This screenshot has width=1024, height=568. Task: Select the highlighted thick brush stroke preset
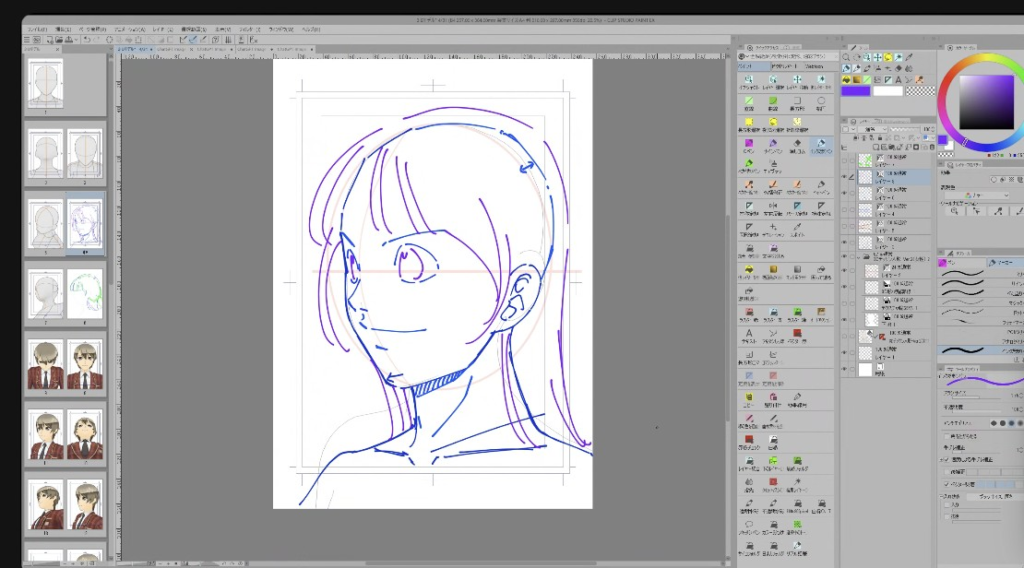coord(980,351)
